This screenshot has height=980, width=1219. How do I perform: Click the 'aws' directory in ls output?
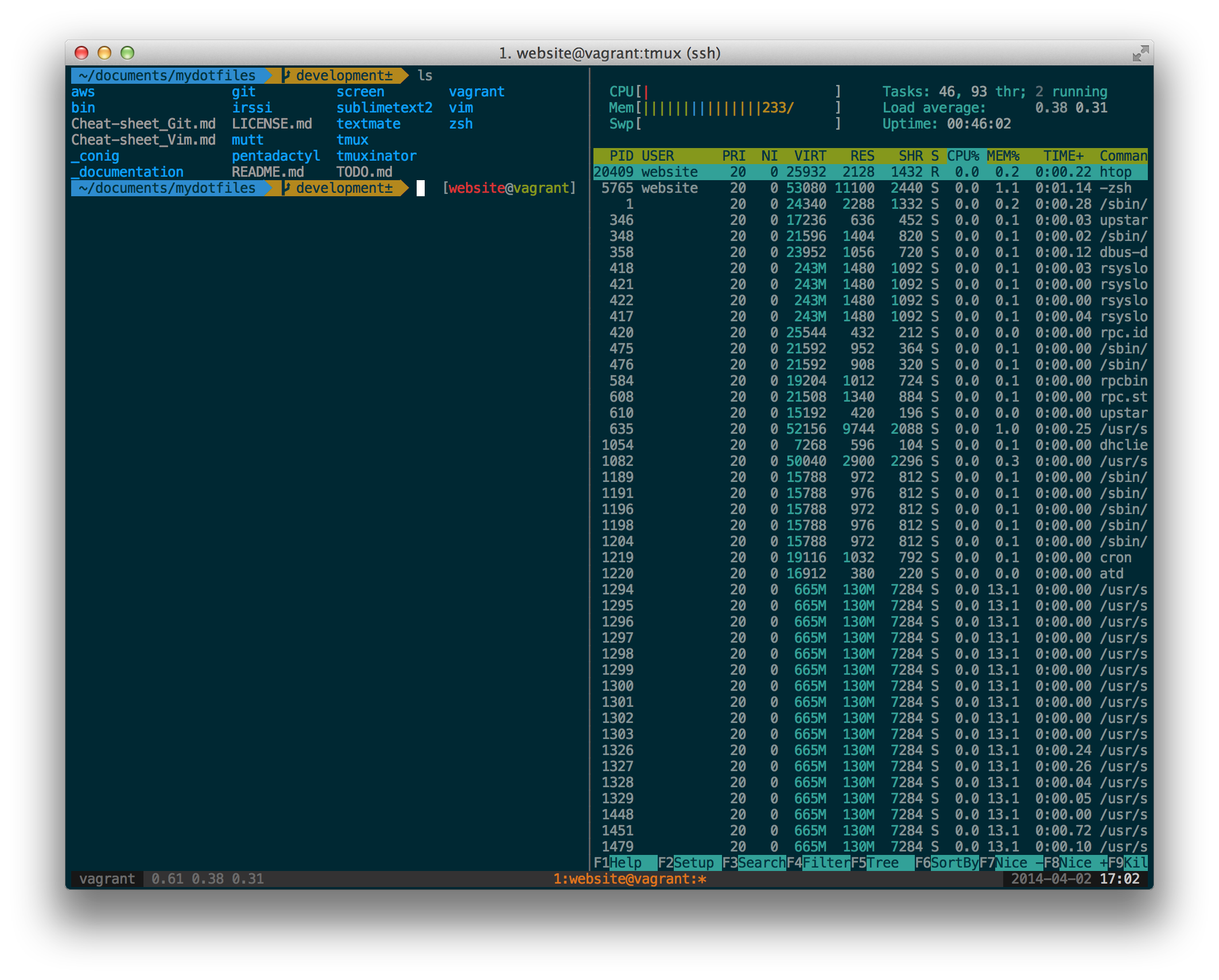tap(83, 92)
